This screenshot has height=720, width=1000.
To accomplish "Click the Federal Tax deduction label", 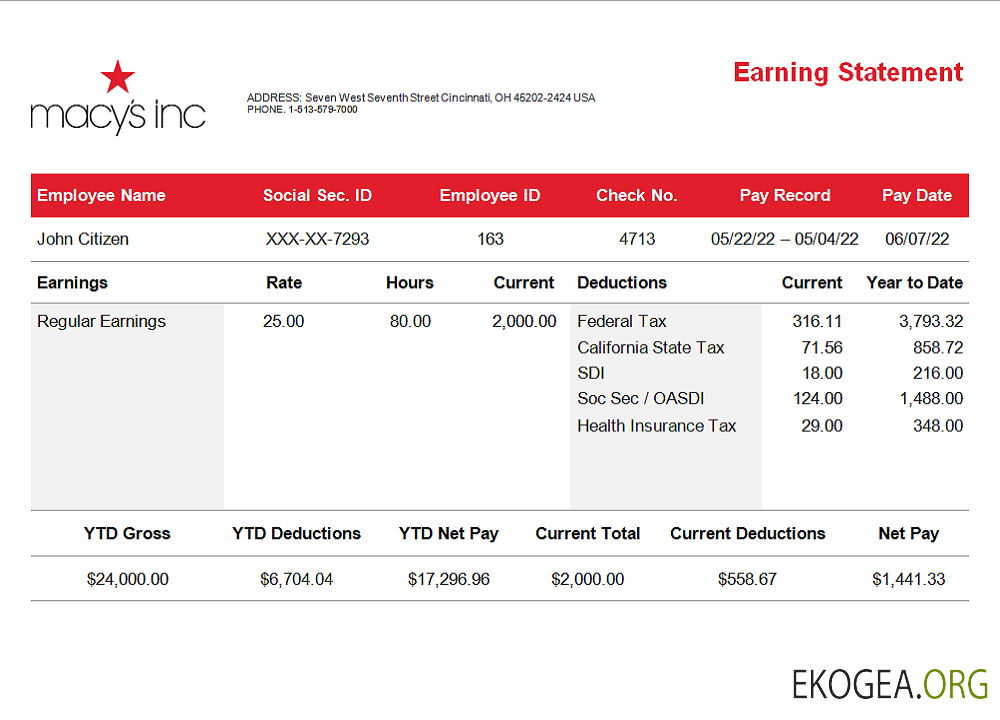I will click(621, 322).
